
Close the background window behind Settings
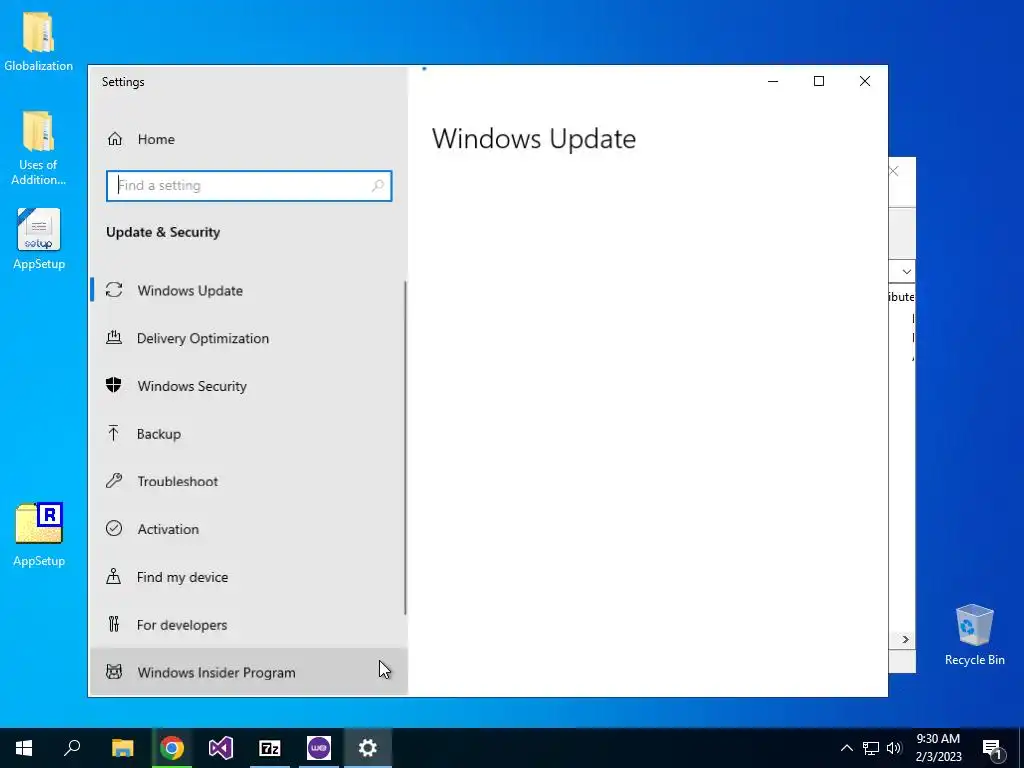(x=894, y=171)
